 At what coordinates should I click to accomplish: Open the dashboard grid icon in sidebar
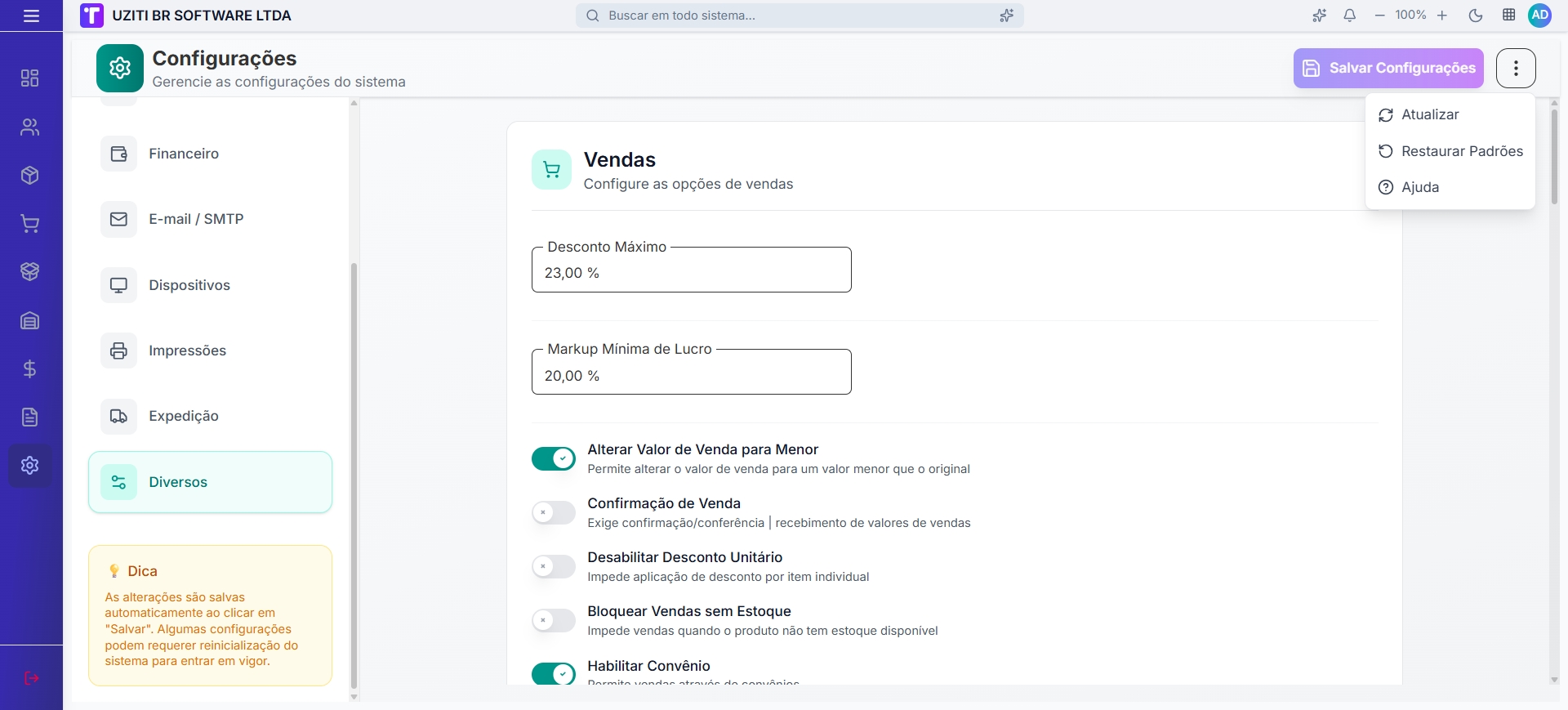click(x=30, y=78)
